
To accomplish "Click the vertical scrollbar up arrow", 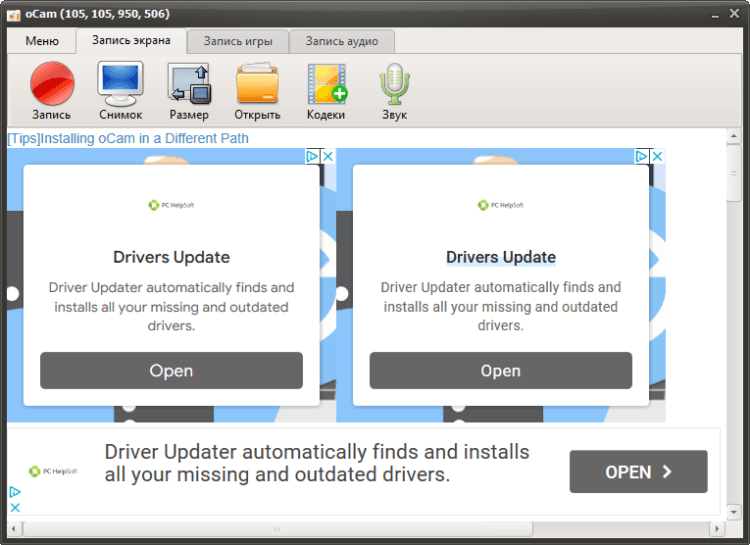I will click(x=733, y=137).
